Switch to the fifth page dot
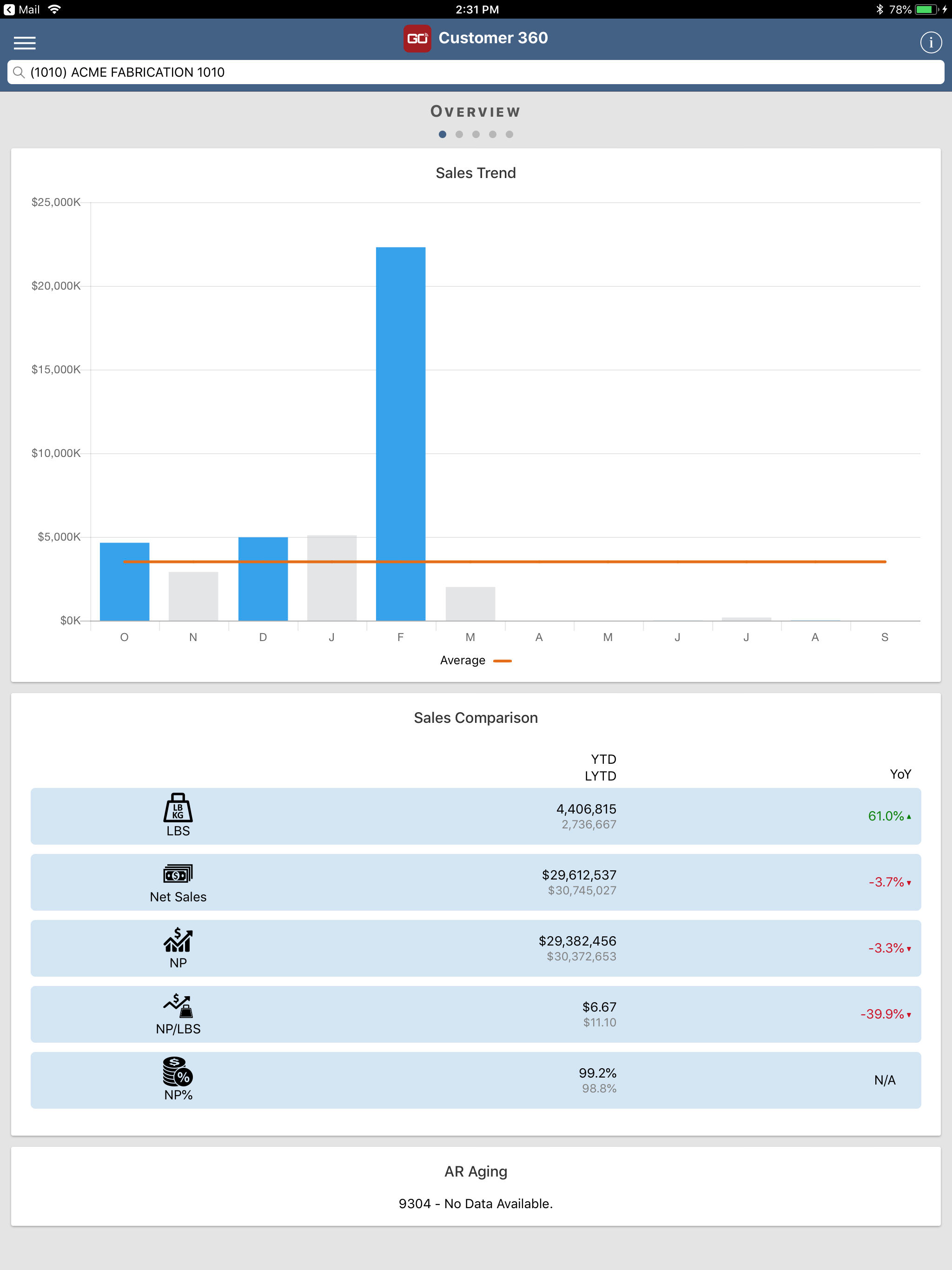Screen dimensions: 952x1270 click(509, 134)
